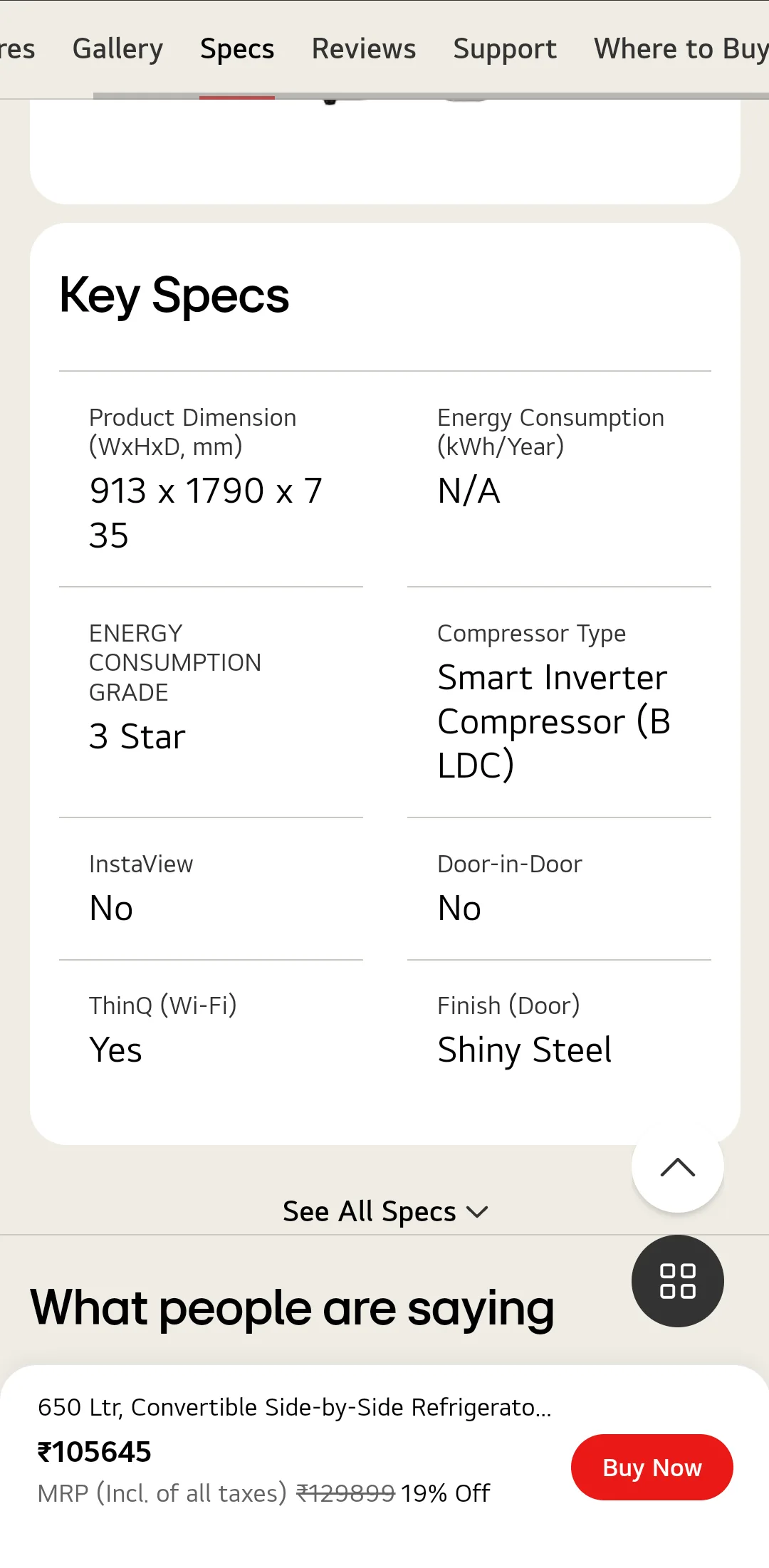Tap the What people are saying heading
The image size is (769, 1568).
[x=292, y=1308]
